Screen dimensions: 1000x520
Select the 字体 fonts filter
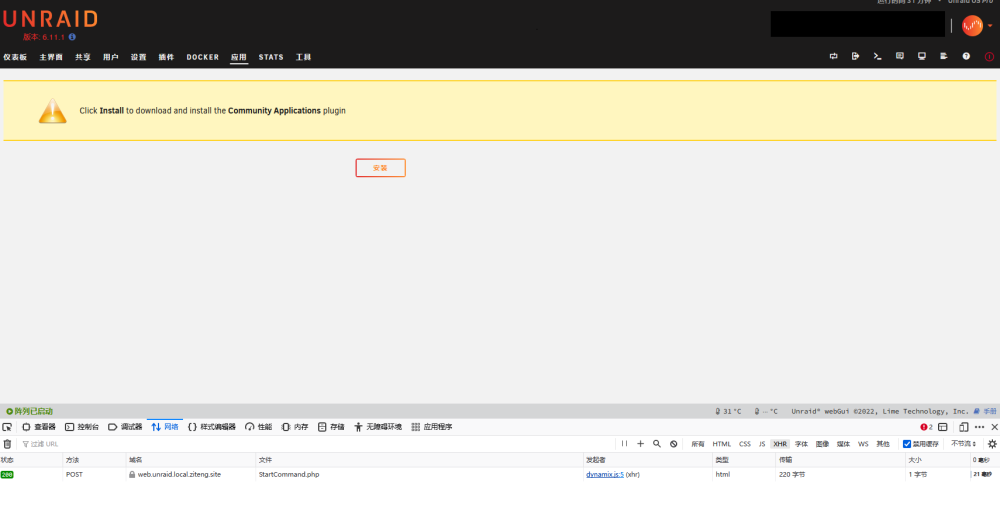click(801, 444)
